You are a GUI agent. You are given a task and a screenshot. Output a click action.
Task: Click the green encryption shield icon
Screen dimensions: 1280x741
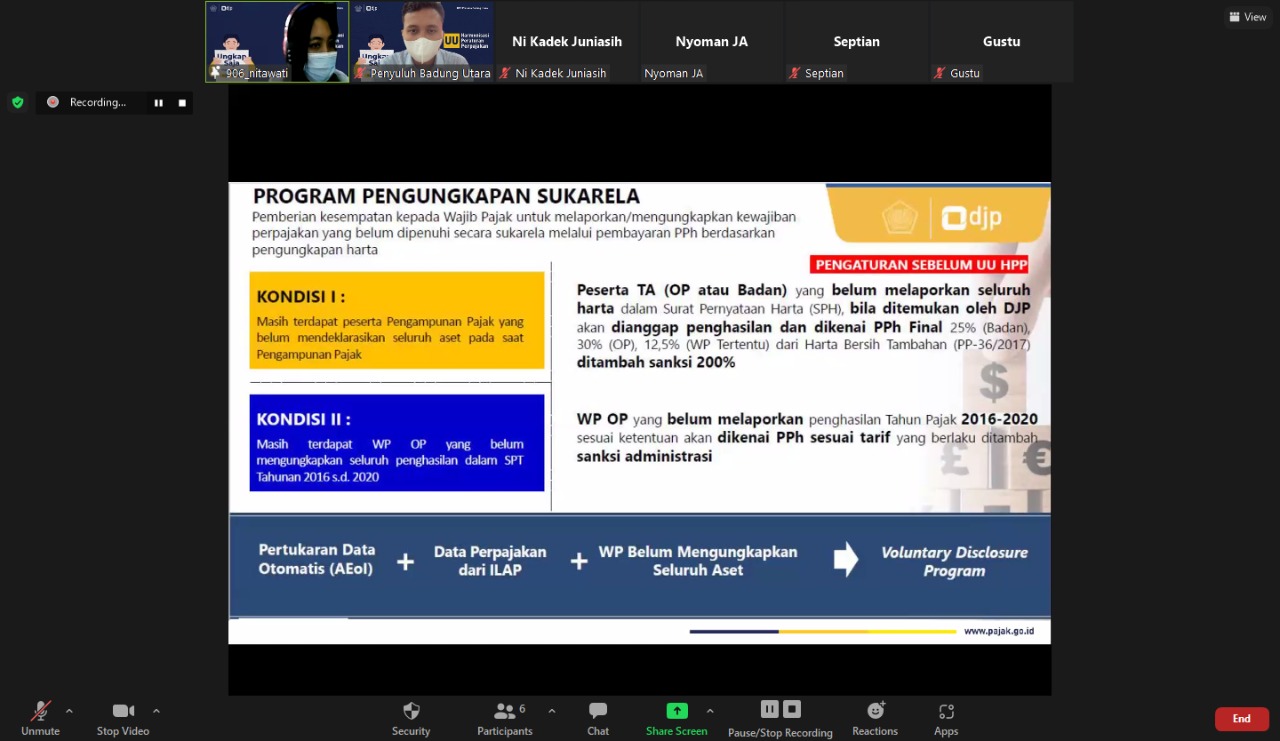(17, 102)
